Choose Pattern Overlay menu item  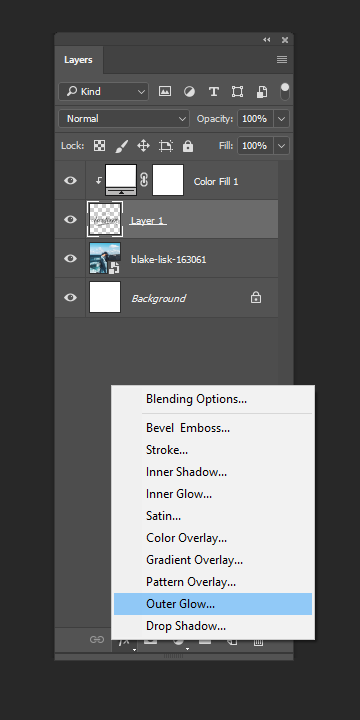click(x=213, y=582)
